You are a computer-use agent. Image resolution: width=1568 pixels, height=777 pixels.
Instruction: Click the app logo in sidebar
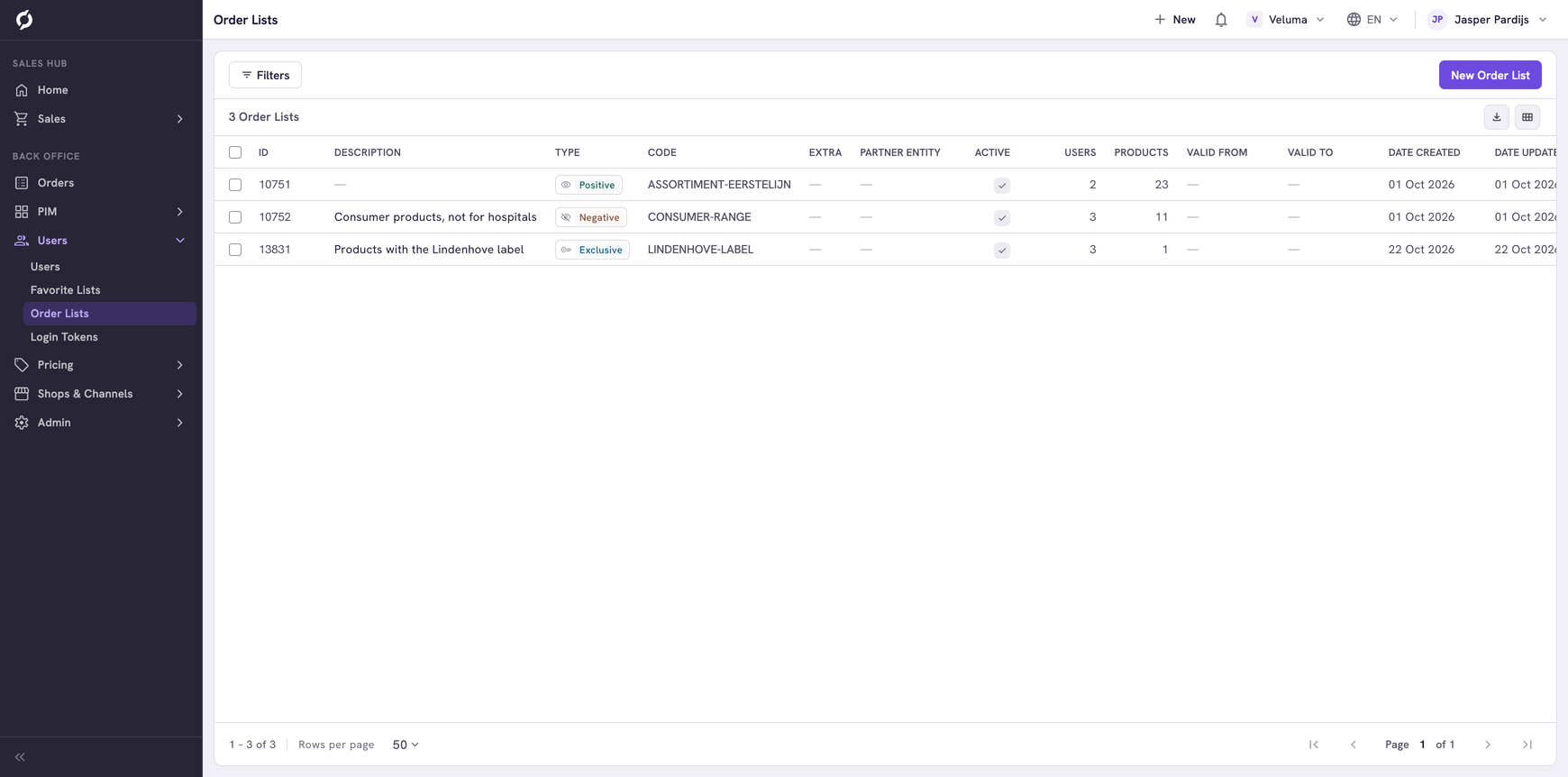24,19
